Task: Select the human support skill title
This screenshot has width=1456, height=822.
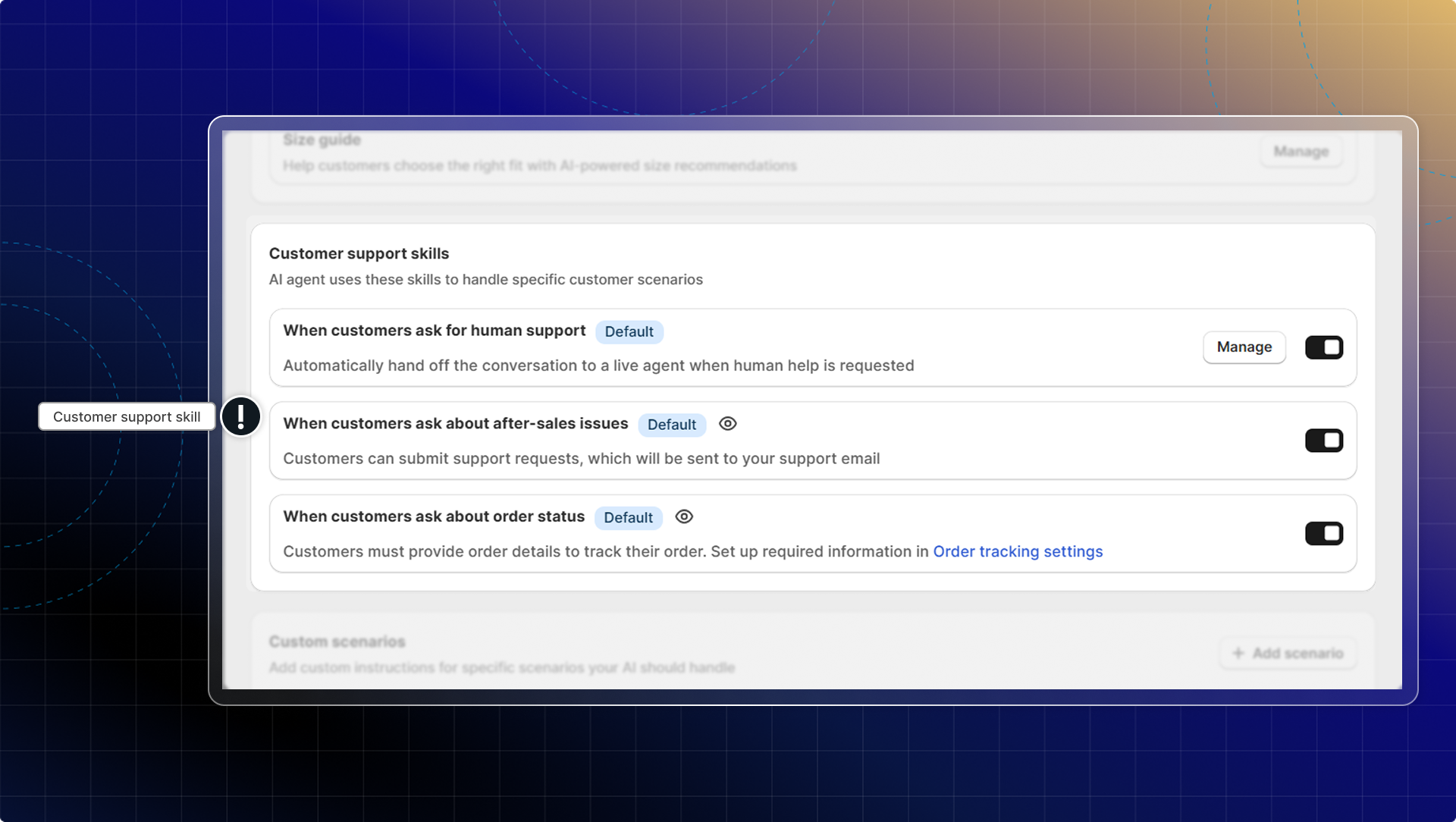Action: 434,331
